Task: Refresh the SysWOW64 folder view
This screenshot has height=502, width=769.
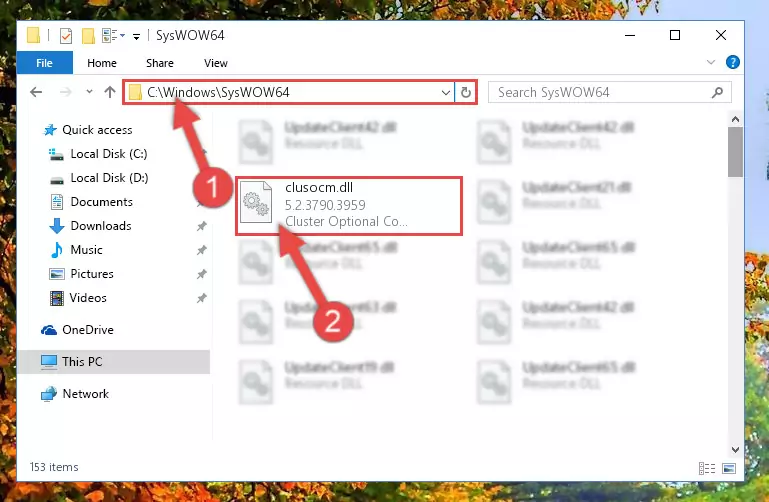Action: [x=465, y=92]
